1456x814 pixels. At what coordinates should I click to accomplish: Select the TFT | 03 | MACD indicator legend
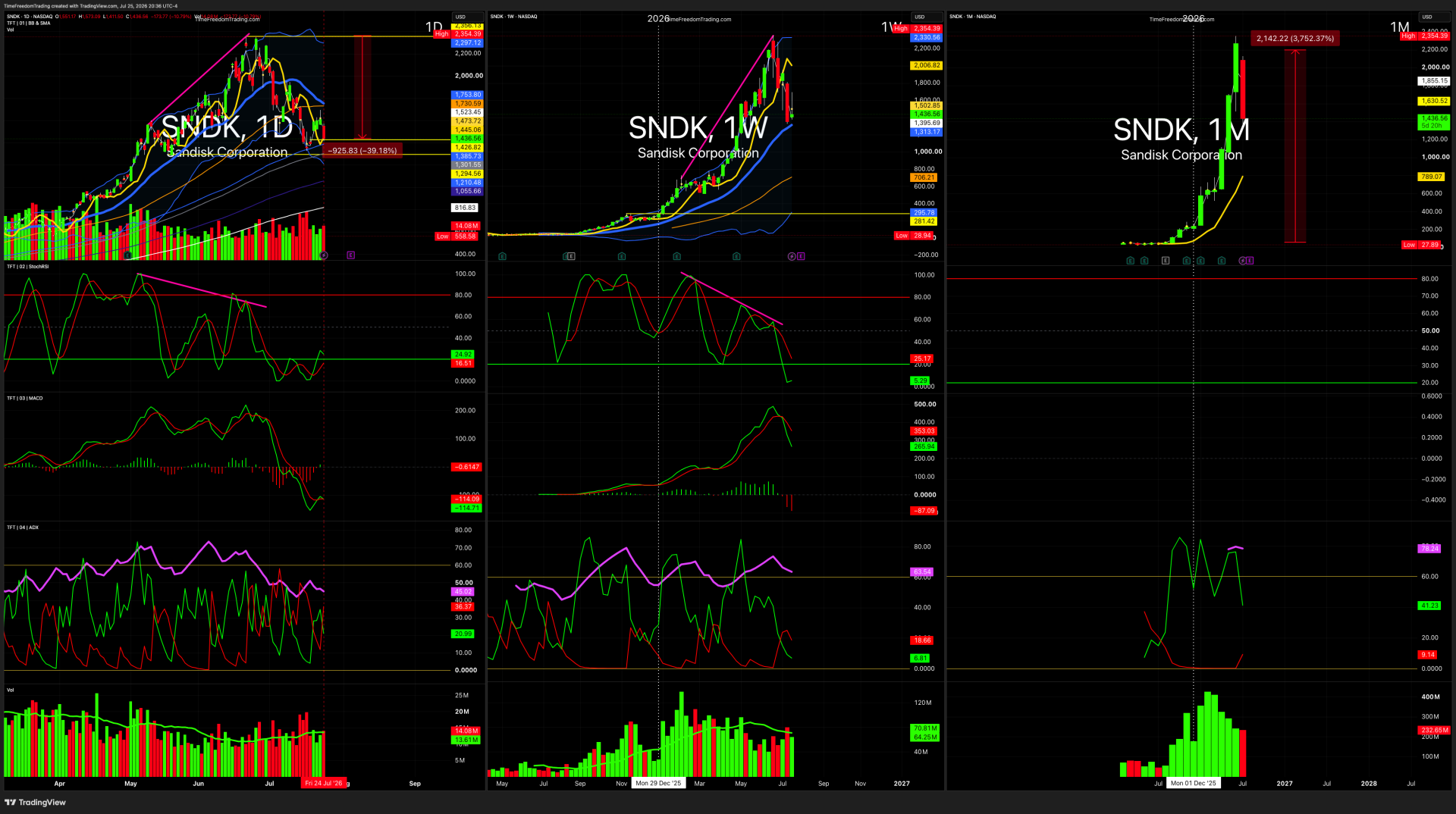pos(25,398)
